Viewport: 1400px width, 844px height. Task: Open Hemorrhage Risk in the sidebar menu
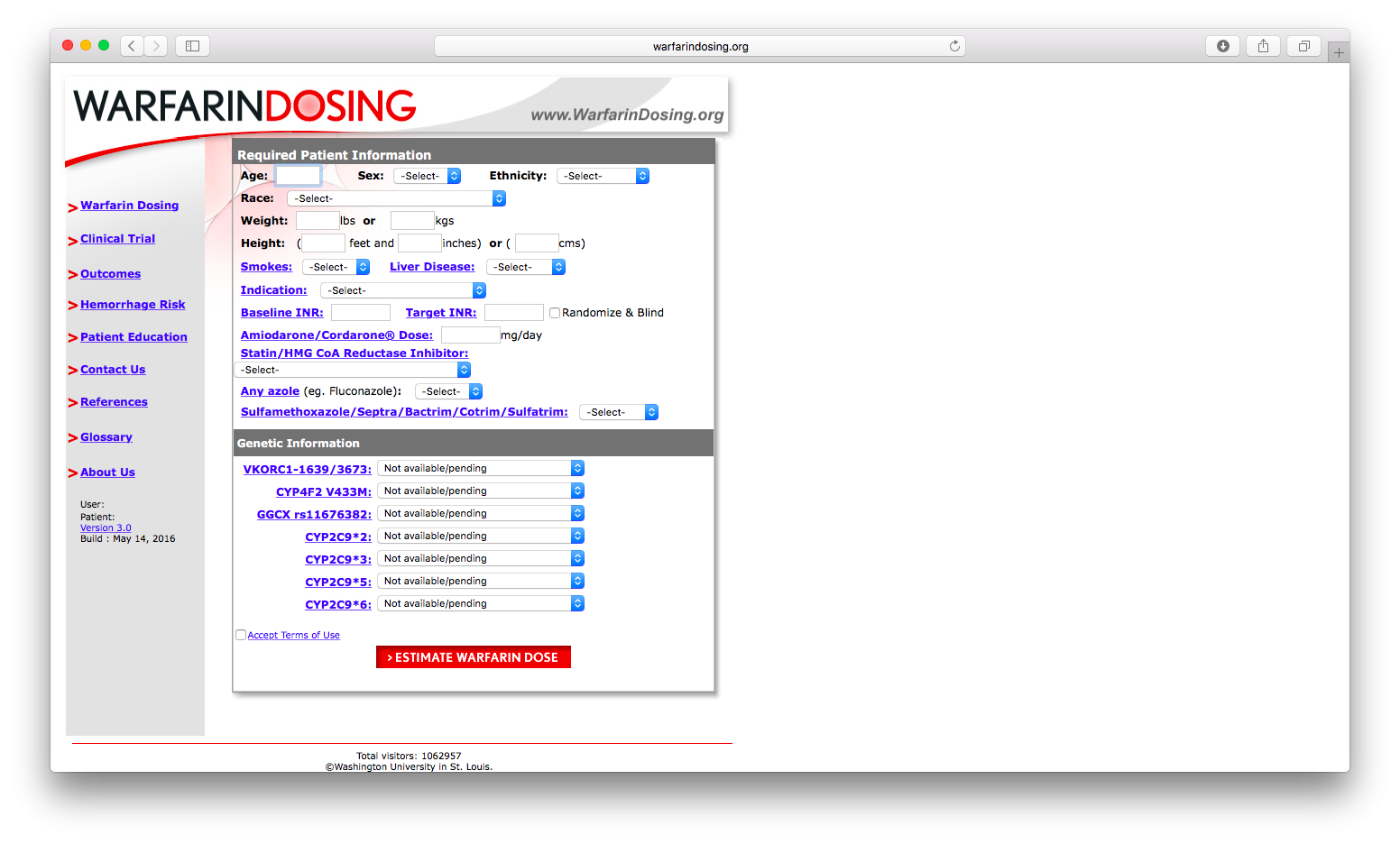point(133,305)
